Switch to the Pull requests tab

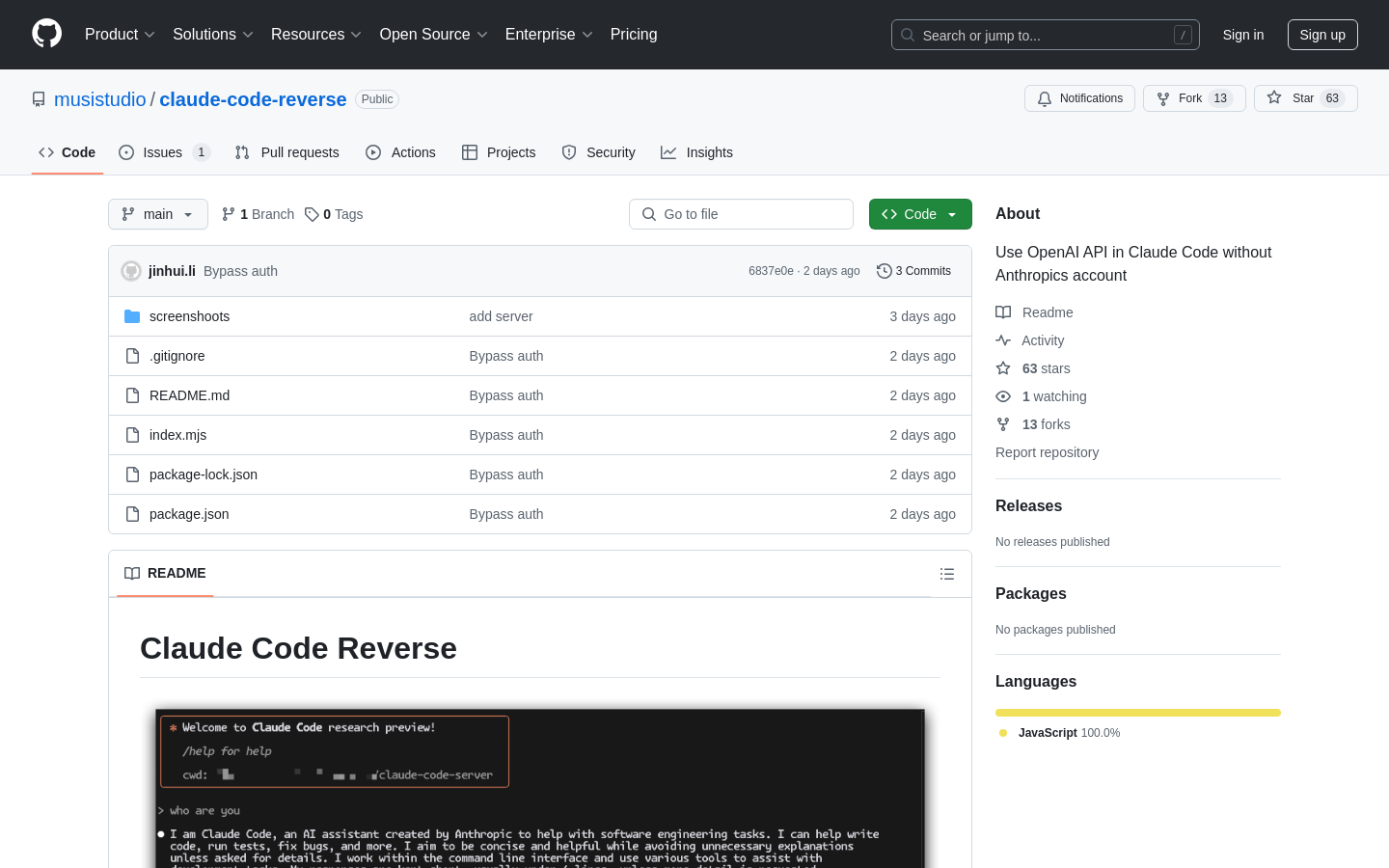click(287, 152)
